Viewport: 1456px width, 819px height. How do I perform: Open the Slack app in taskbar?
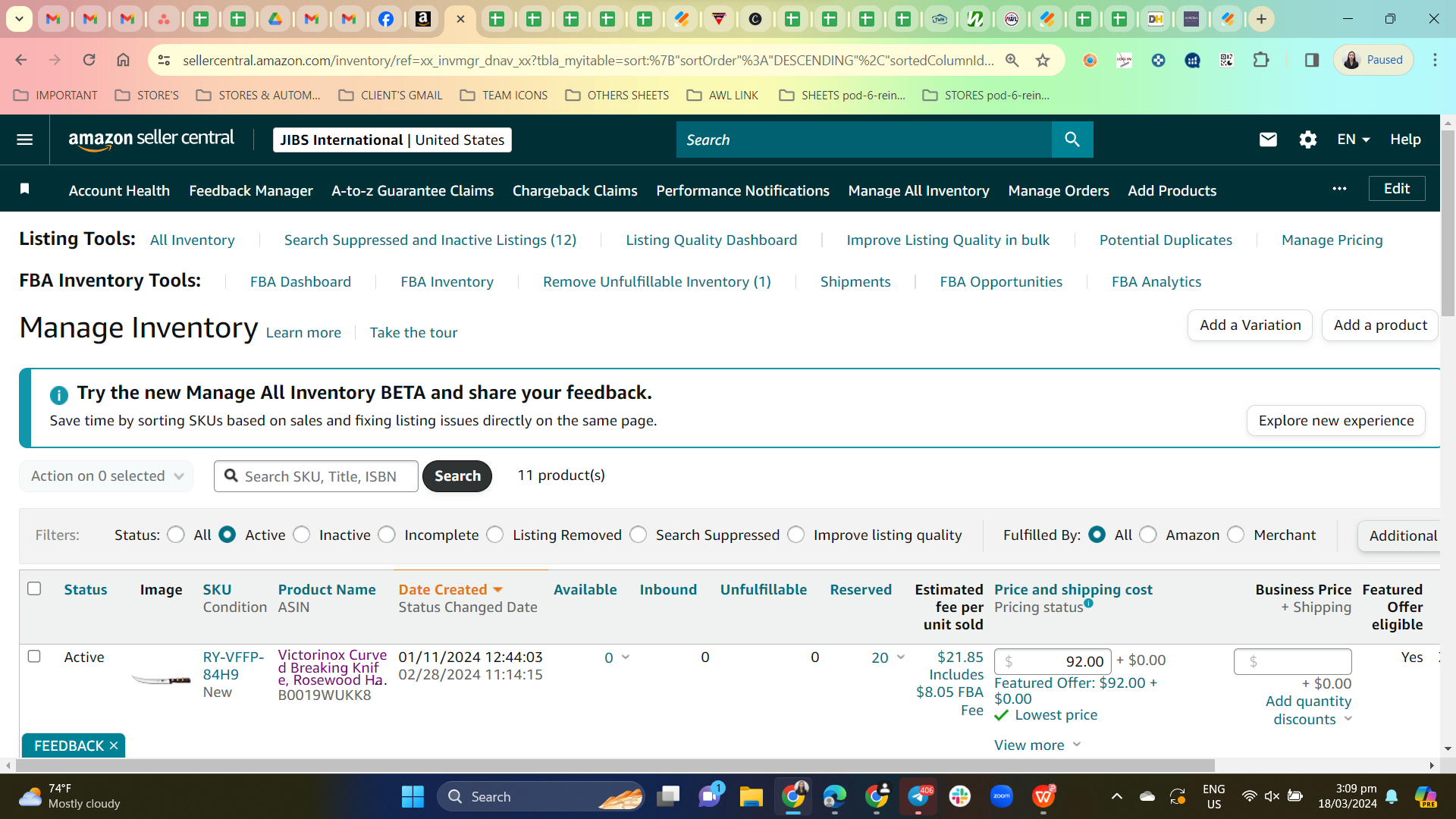[x=960, y=796]
